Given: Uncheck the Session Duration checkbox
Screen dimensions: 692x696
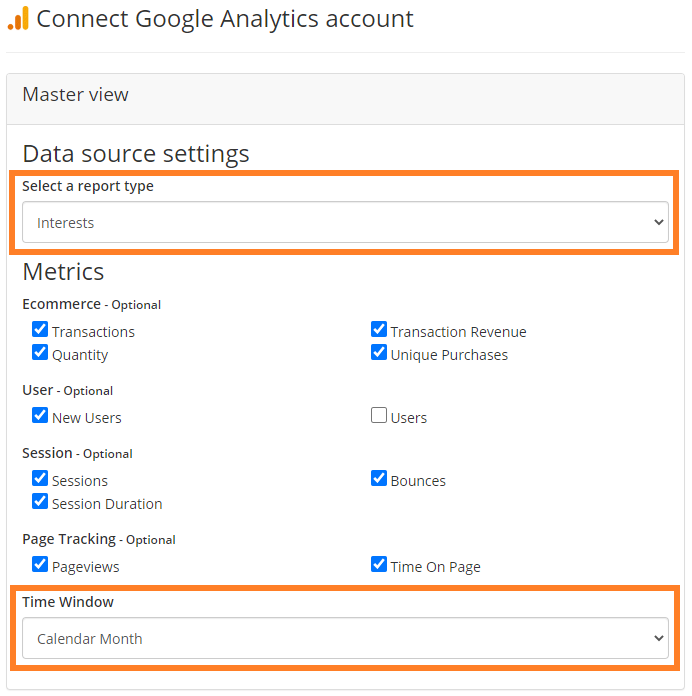Looking at the screenshot, I should tap(40, 502).
